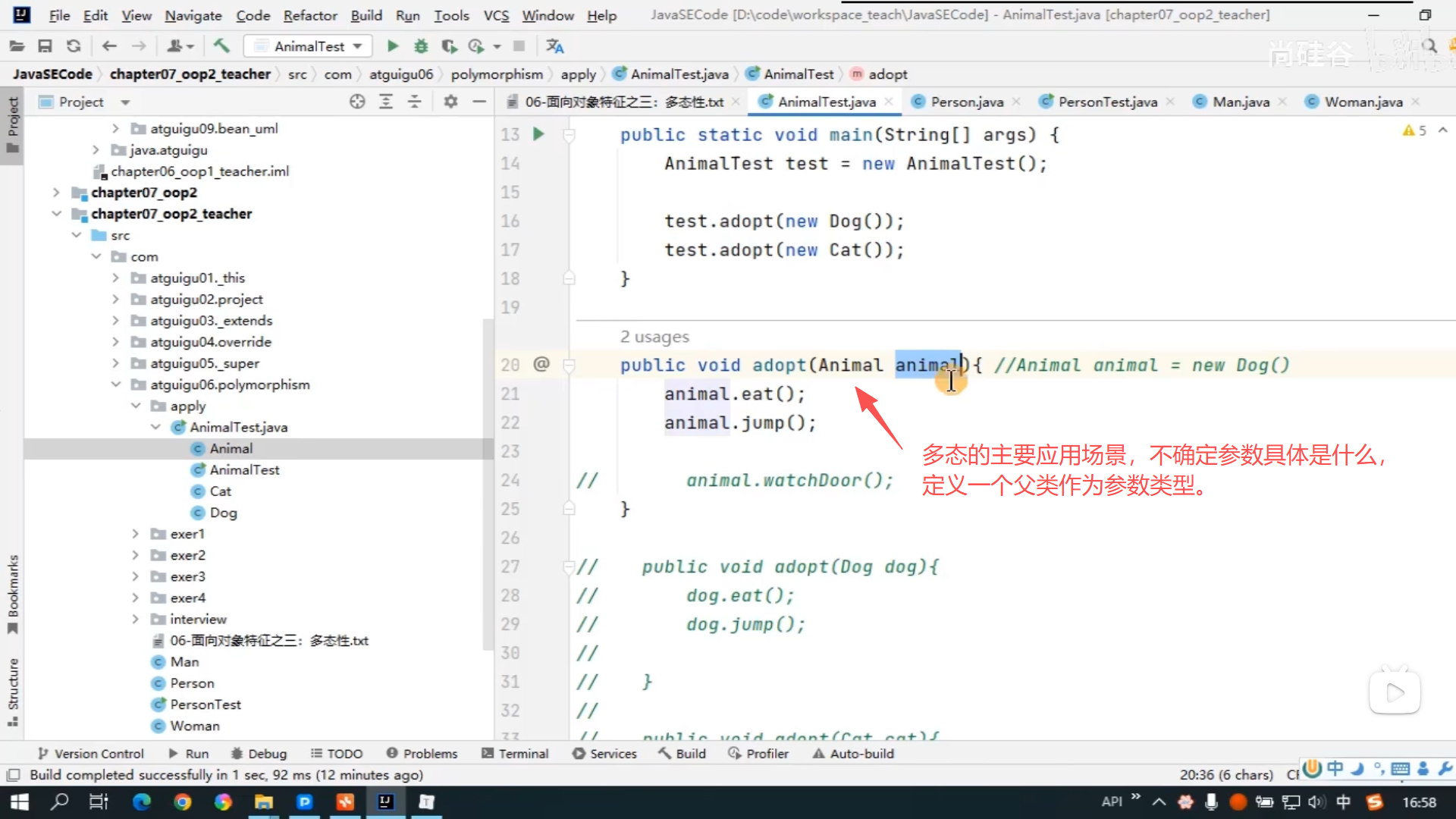Viewport: 1456px width, 819px height.
Task: Click run gutter arrow beside main method
Action: click(538, 134)
